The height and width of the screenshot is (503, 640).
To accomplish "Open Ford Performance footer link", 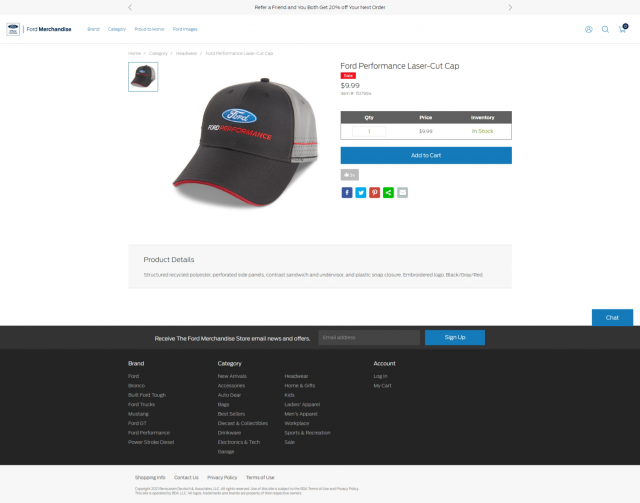I will [149, 433].
